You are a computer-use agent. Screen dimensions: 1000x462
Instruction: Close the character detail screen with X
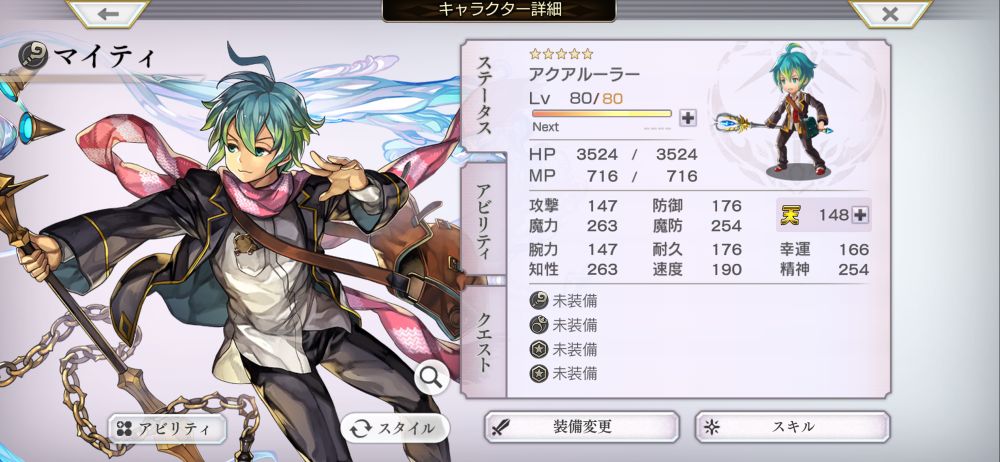coord(890,13)
